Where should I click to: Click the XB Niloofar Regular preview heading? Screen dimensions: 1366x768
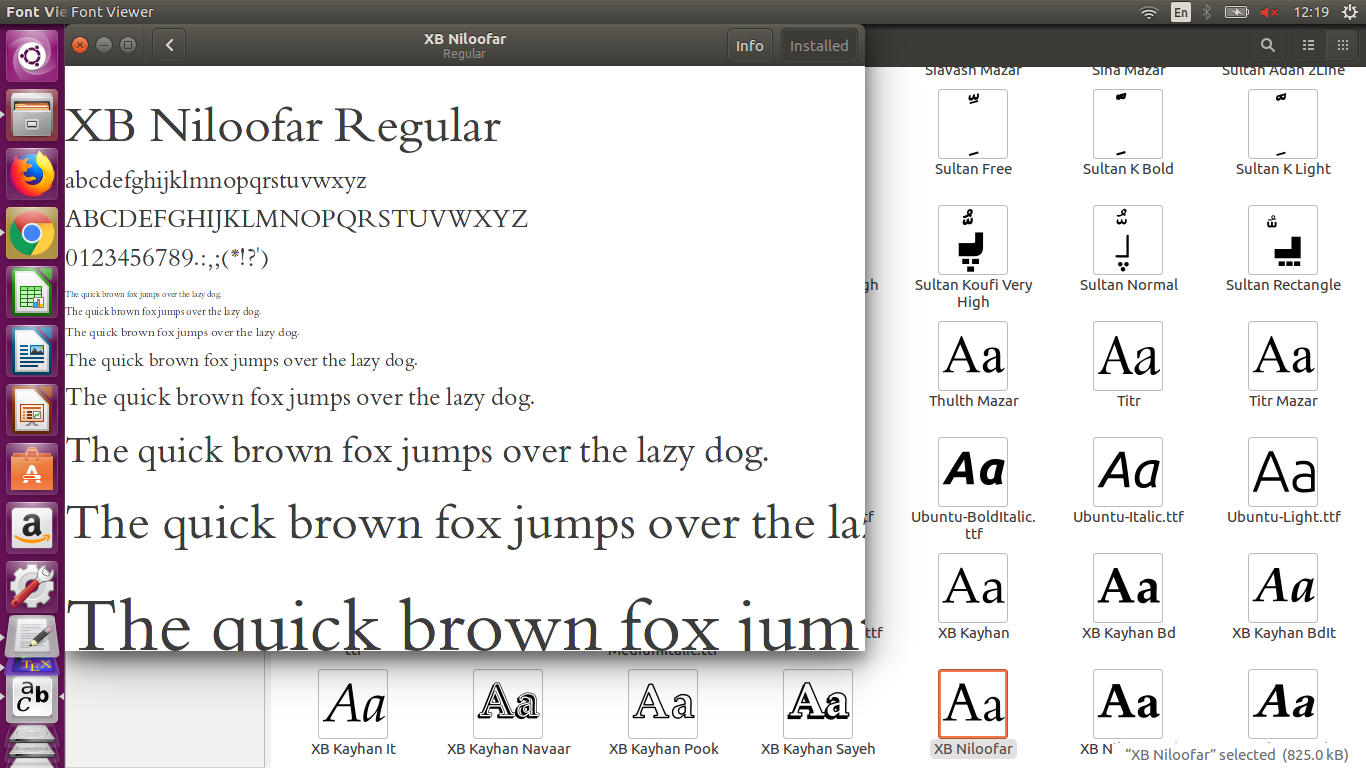(x=283, y=127)
